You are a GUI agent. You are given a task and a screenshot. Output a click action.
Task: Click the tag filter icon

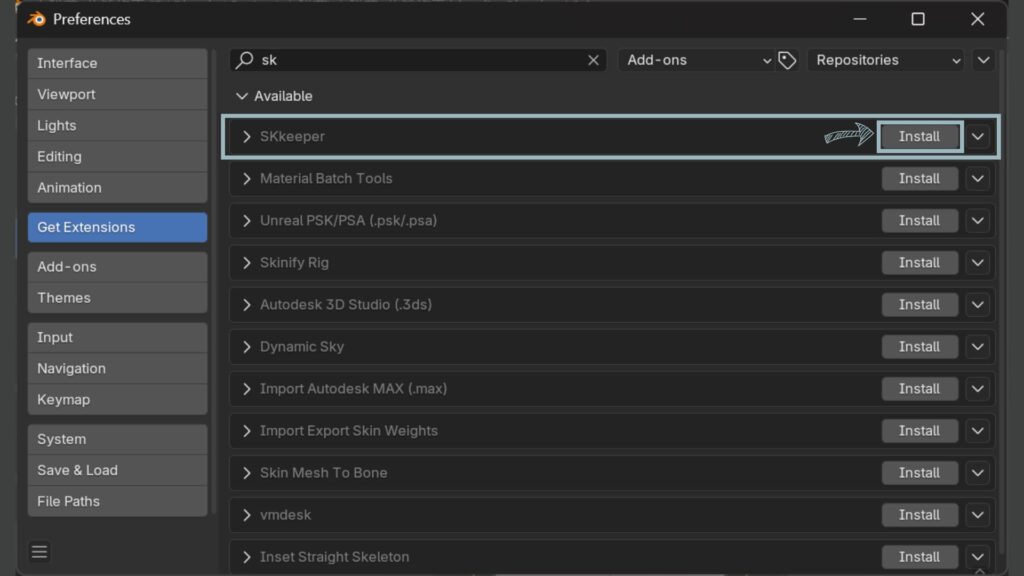[787, 60]
